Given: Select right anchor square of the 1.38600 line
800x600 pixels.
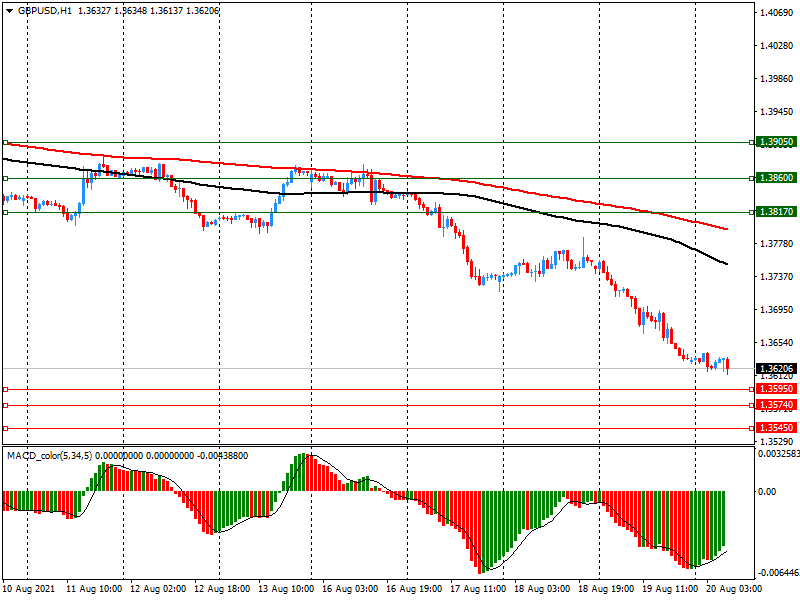Looking at the screenshot, I should [752, 179].
